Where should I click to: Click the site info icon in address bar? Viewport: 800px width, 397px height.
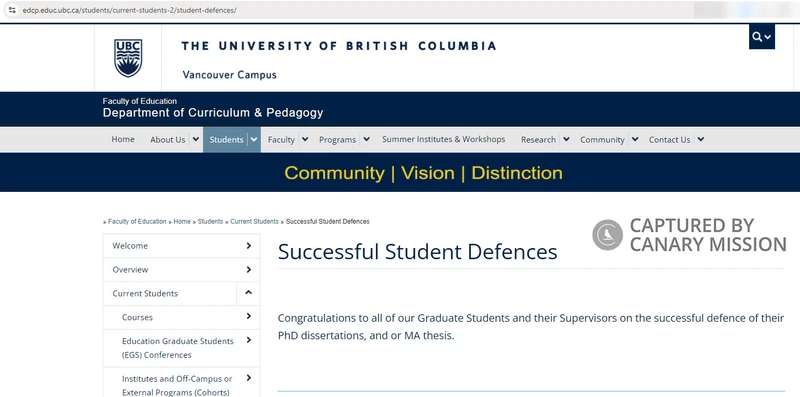click(x=12, y=10)
